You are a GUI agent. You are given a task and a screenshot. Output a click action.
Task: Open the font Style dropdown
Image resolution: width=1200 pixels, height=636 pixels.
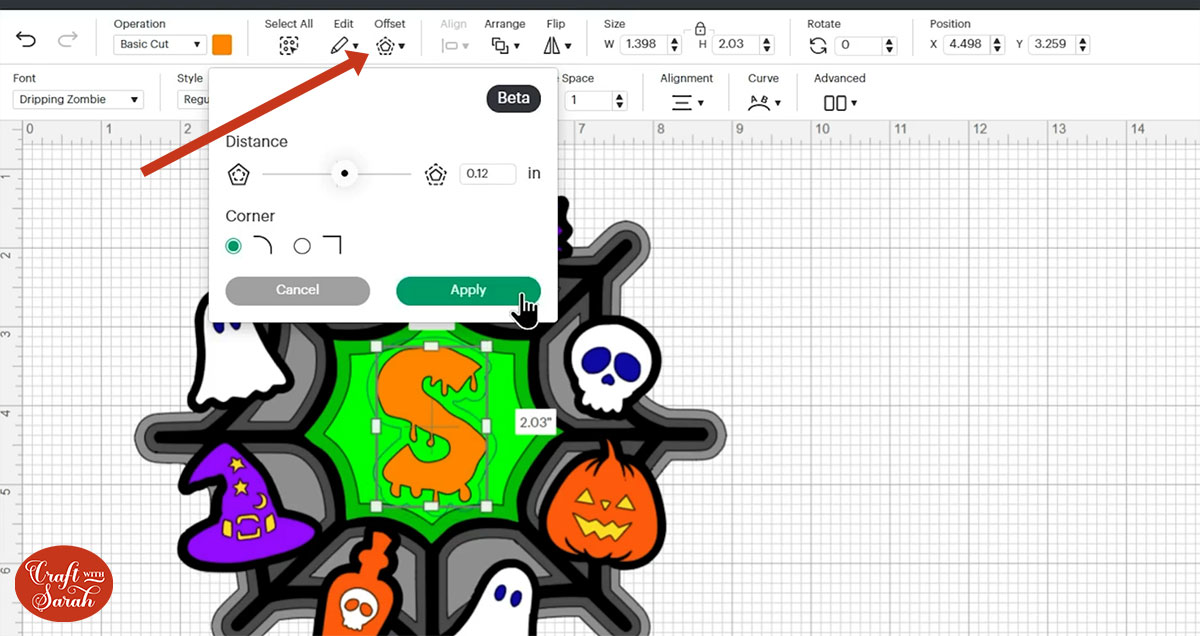coord(192,99)
